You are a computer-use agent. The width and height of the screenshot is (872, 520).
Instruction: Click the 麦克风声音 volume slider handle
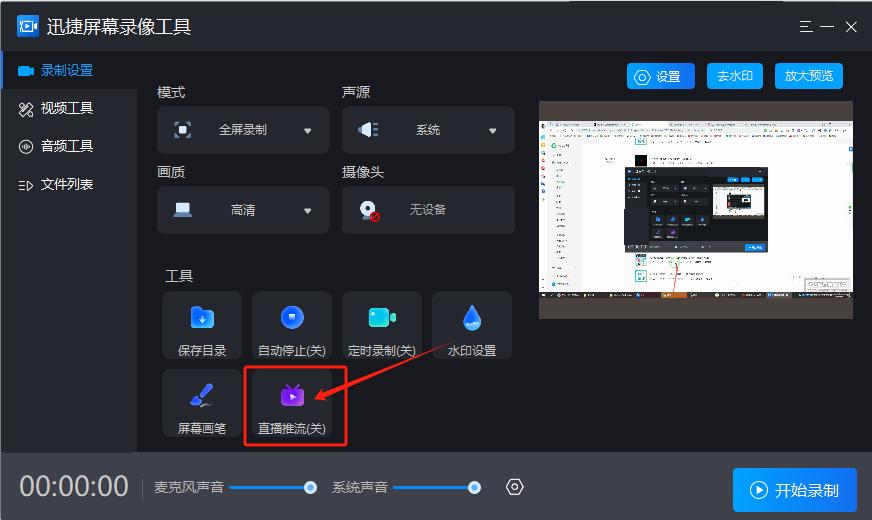[310, 488]
